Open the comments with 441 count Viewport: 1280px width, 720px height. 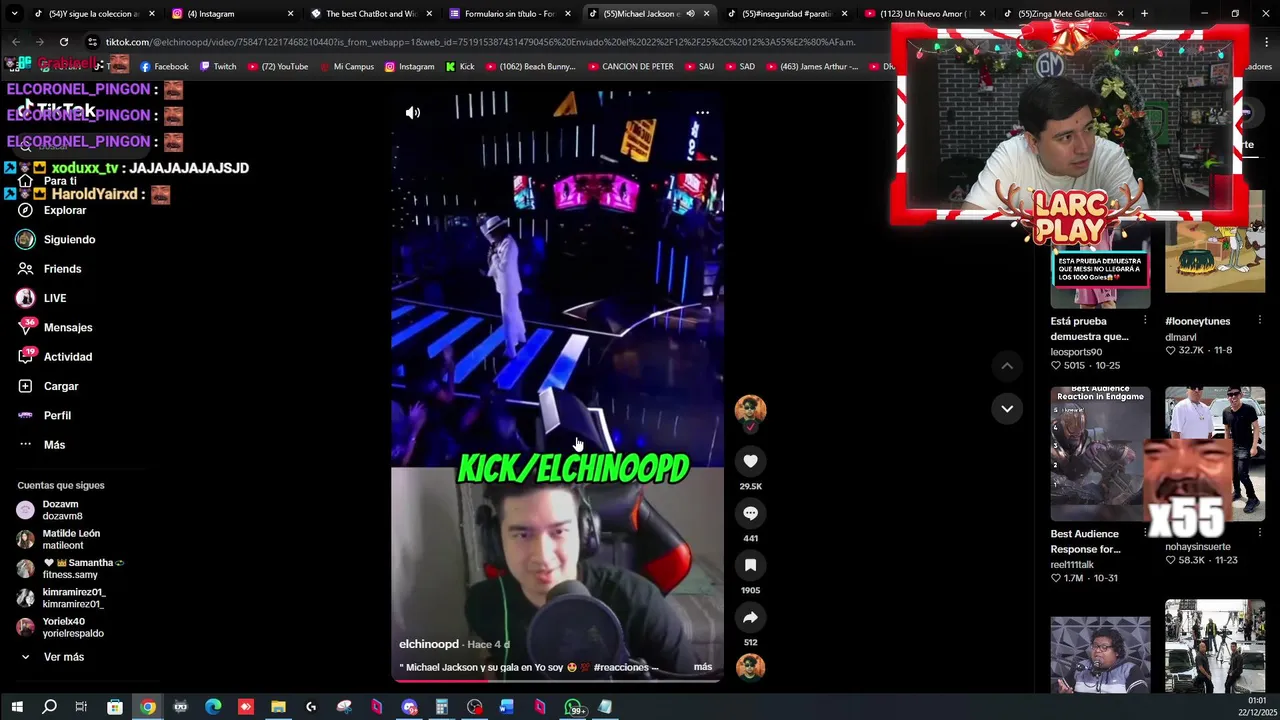click(750, 513)
